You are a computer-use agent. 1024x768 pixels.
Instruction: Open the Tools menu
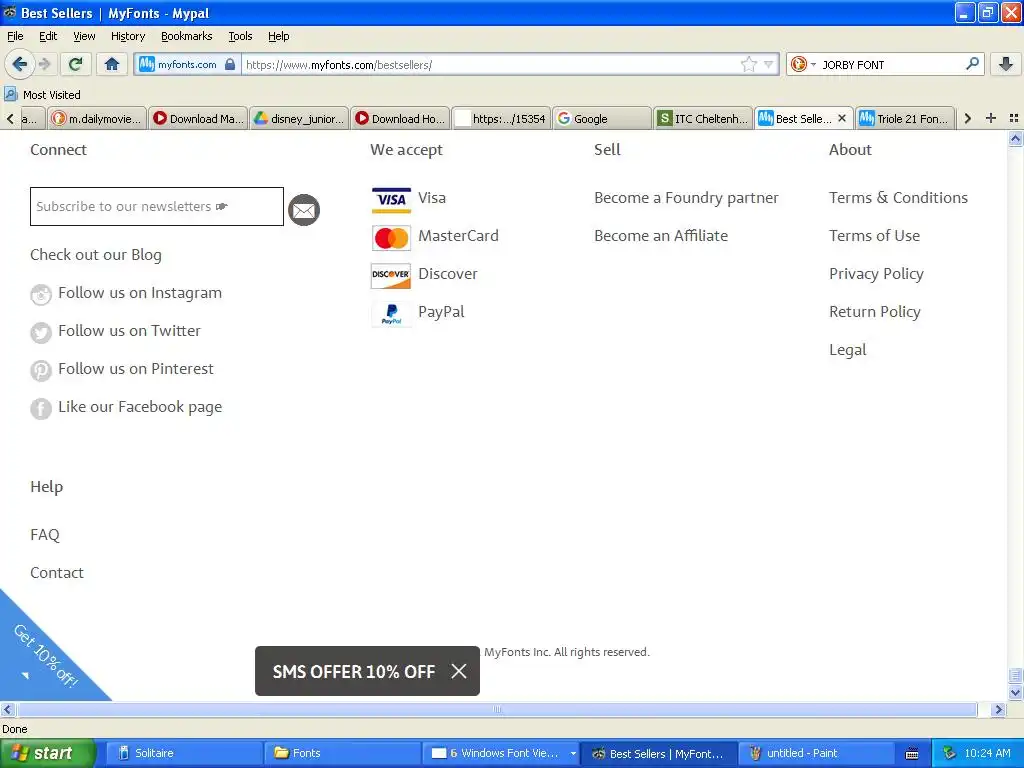tap(240, 36)
